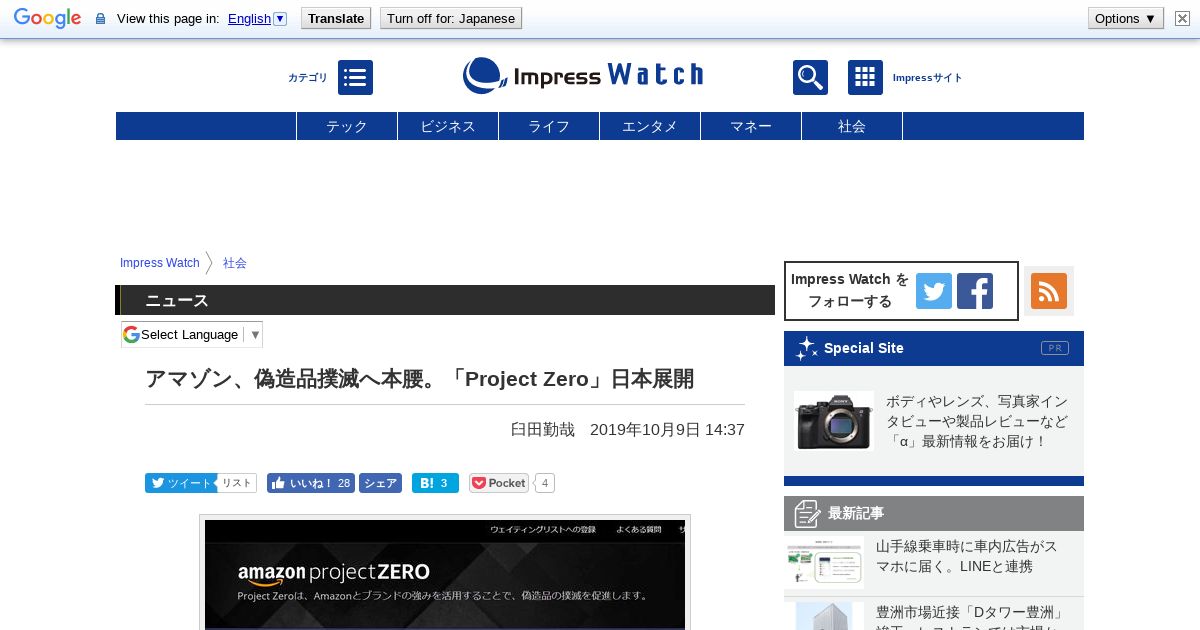This screenshot has width=1200, height=630.
Task: Open the 山手線 article thumbnail
Action: [x=825, y=562]
